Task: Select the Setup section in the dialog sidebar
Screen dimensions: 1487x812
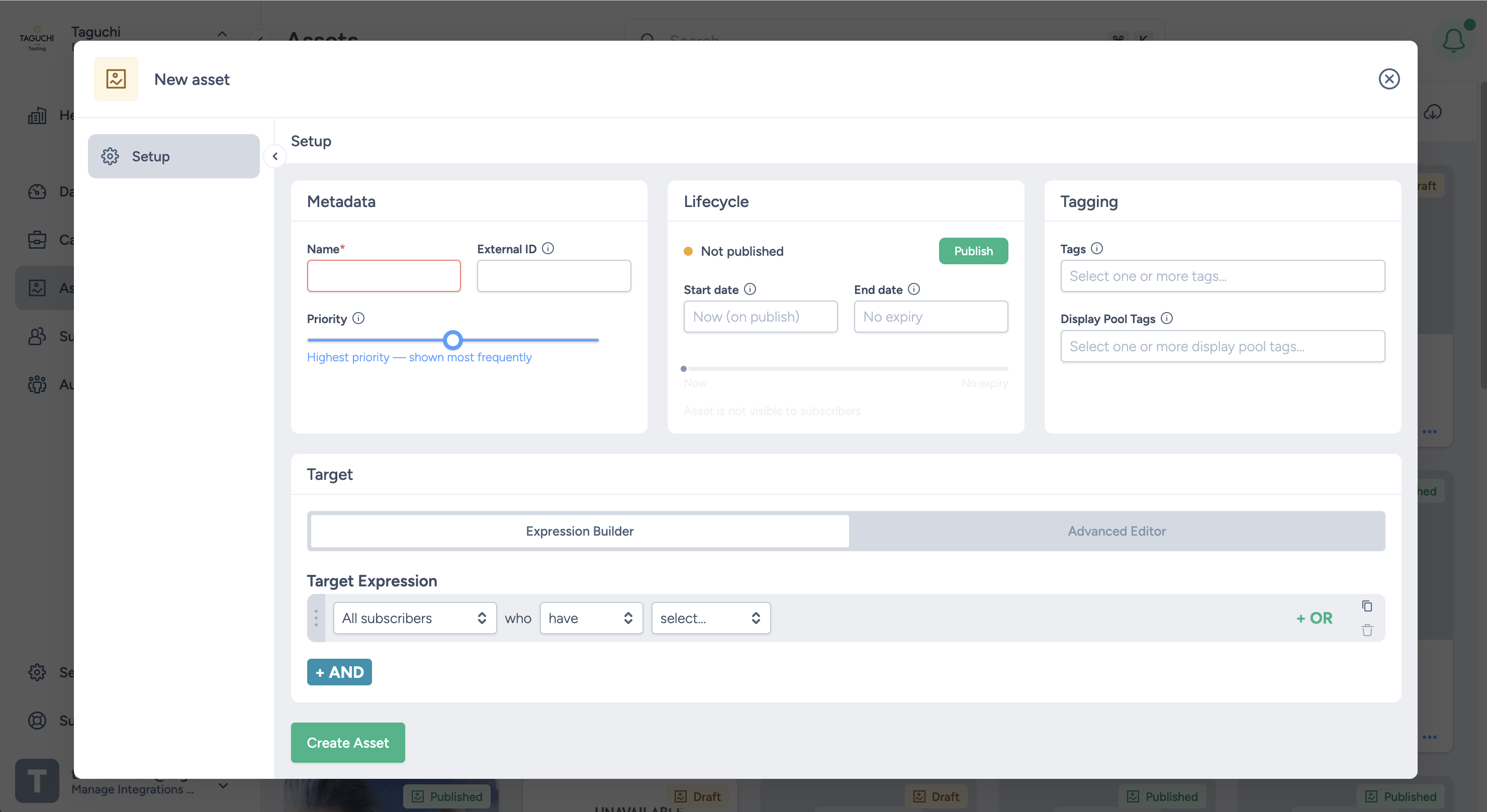Action: coord(174,156)
